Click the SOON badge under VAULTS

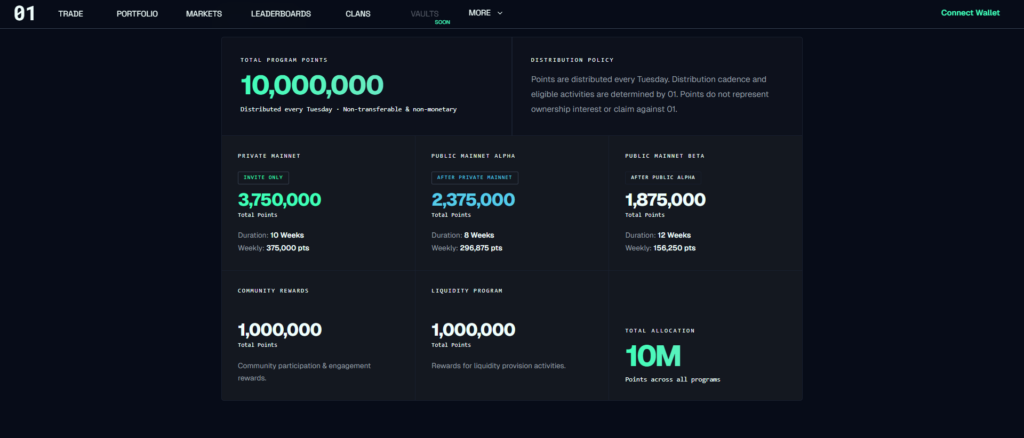(442, 22)
